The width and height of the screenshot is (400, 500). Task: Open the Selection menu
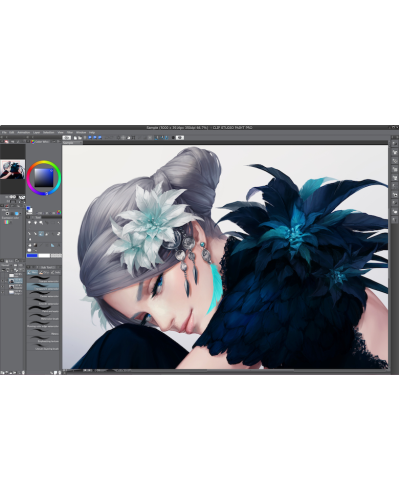coord(48,132)
